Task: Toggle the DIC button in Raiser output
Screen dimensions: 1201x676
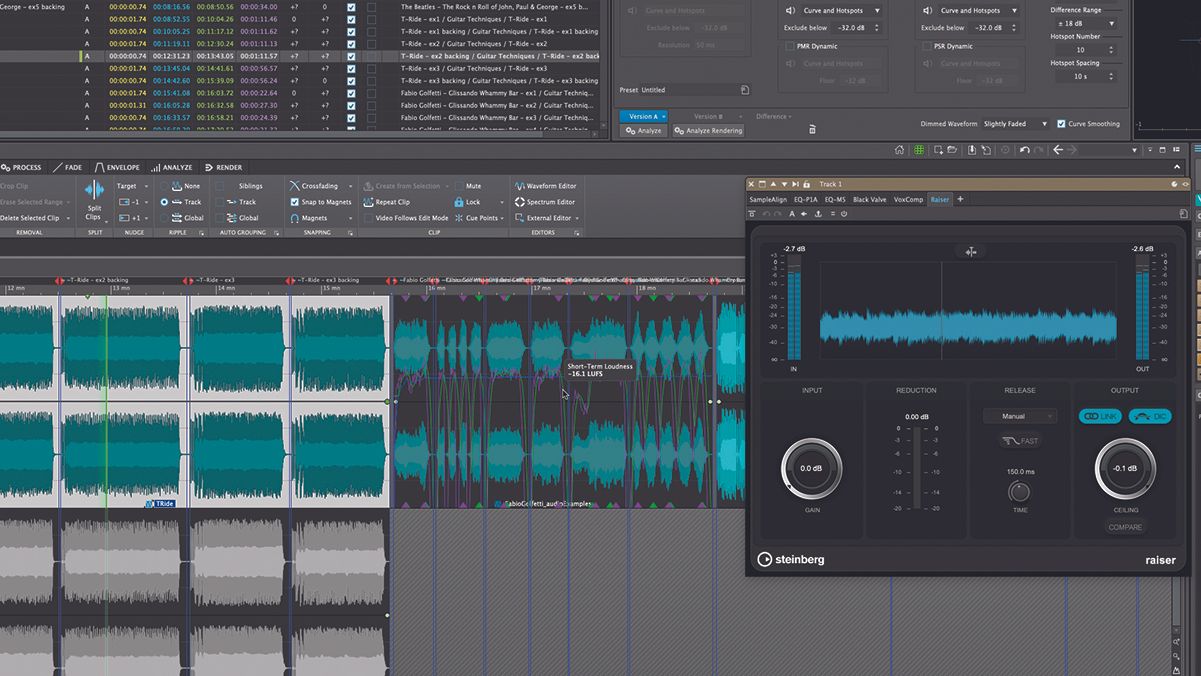Action: pos(1150,416)
